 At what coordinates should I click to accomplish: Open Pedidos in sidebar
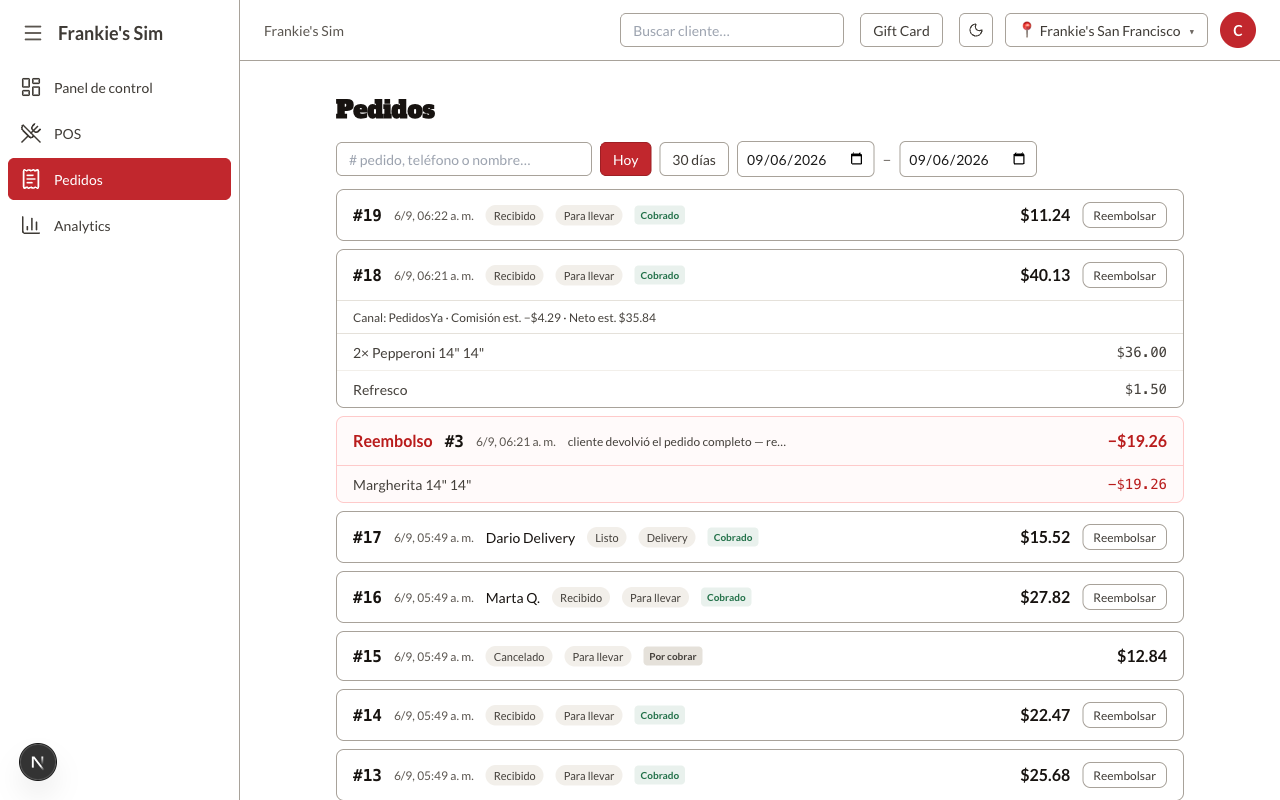click(x=119, y=179)
